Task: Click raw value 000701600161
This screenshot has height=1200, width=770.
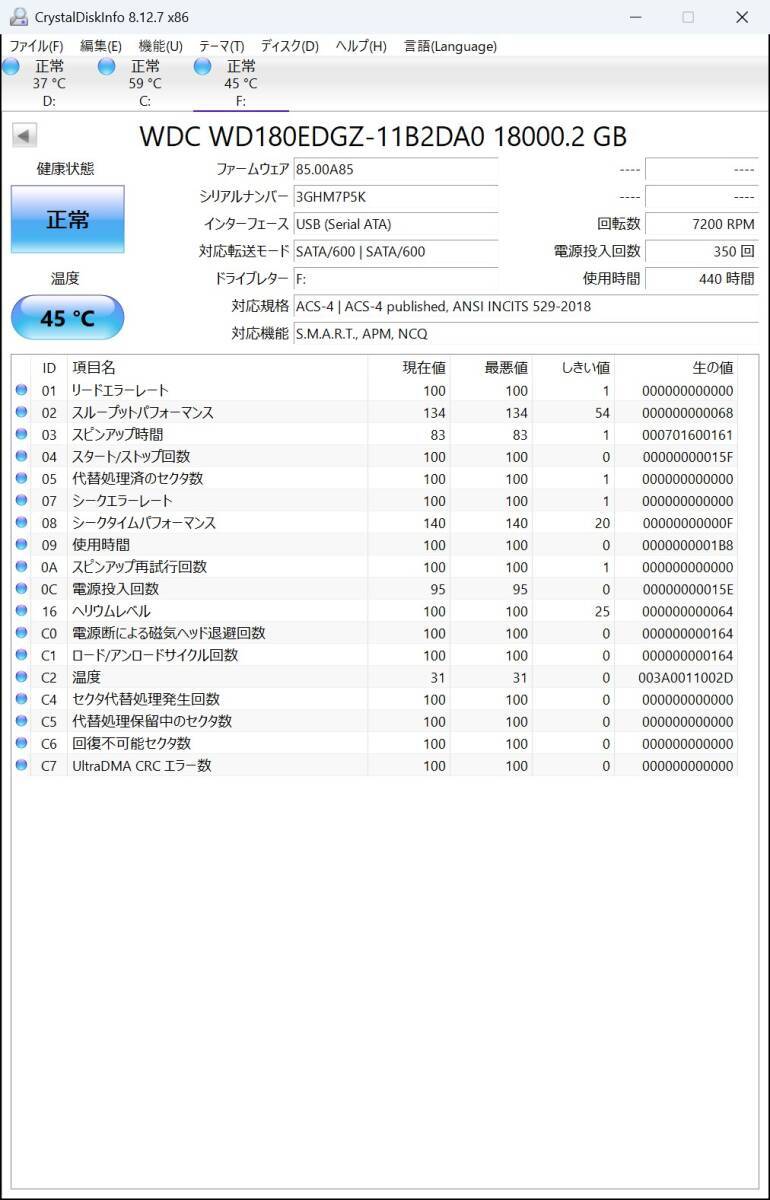Action: (x=687, y=435)
